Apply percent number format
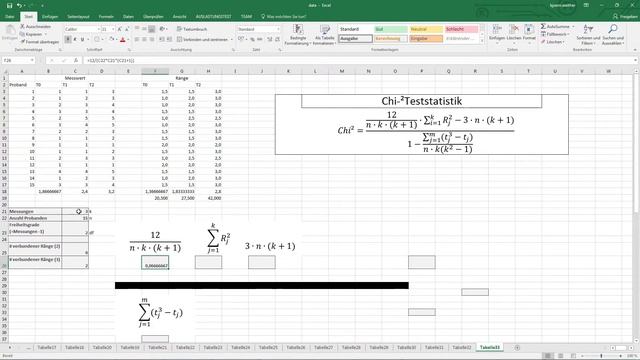Screen dimensions: 640x360 tap(252, 40)
